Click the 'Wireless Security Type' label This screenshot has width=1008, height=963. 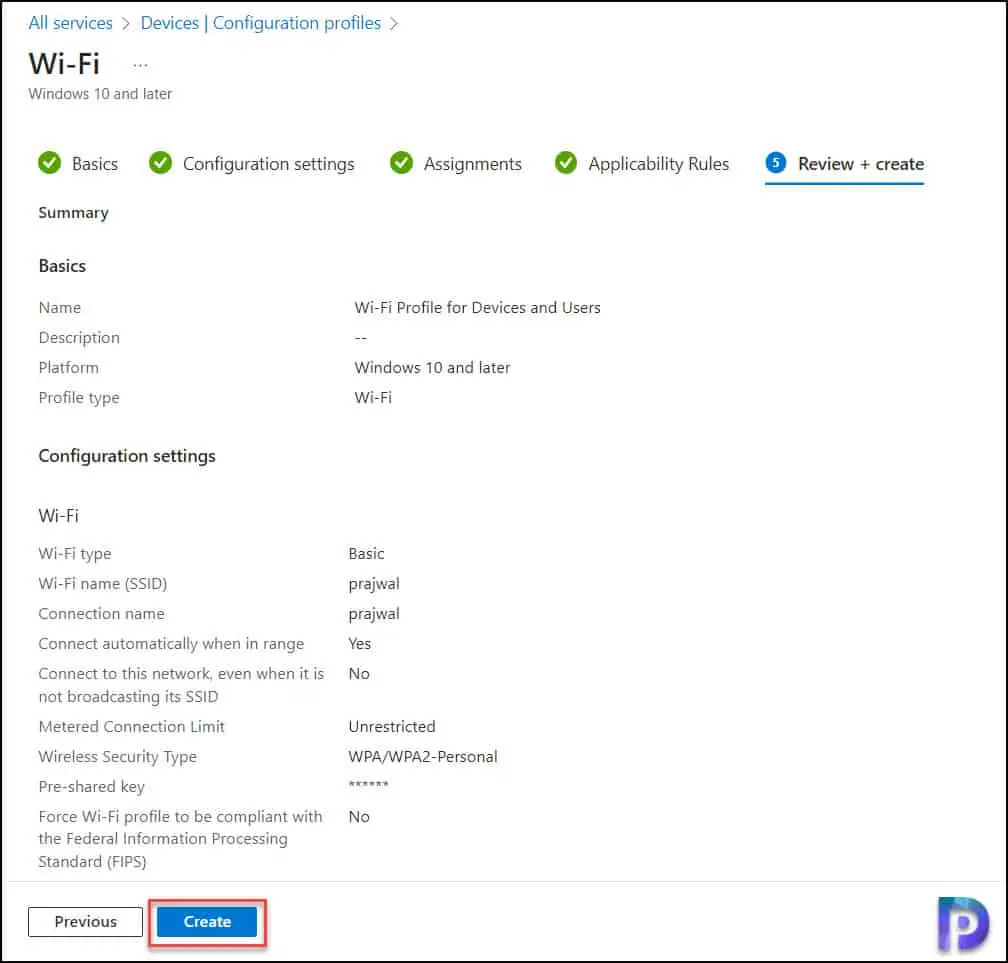(118, 757)
